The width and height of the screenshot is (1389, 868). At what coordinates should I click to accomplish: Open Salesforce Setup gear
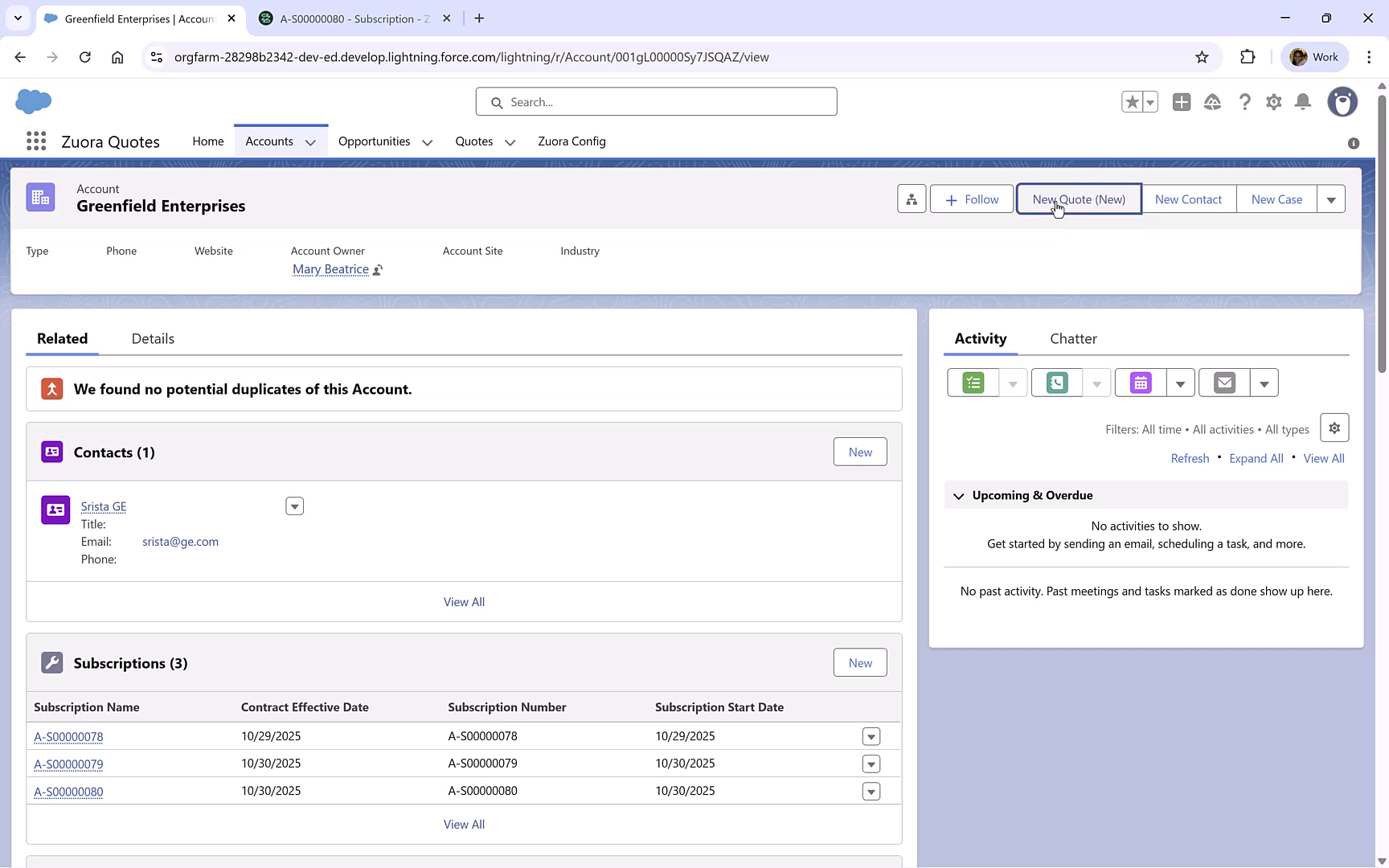(1273, 102)
